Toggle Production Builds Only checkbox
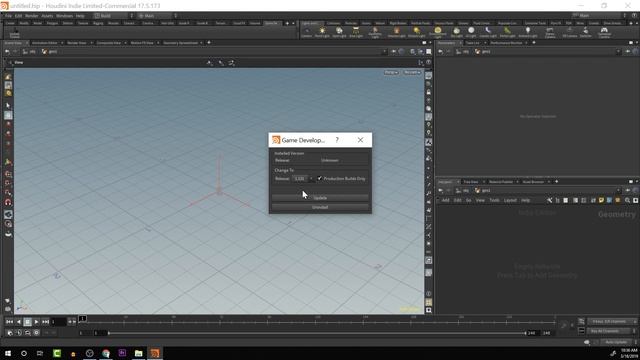The width and height of the screenshot is (640, 360). tap(320, 178)
